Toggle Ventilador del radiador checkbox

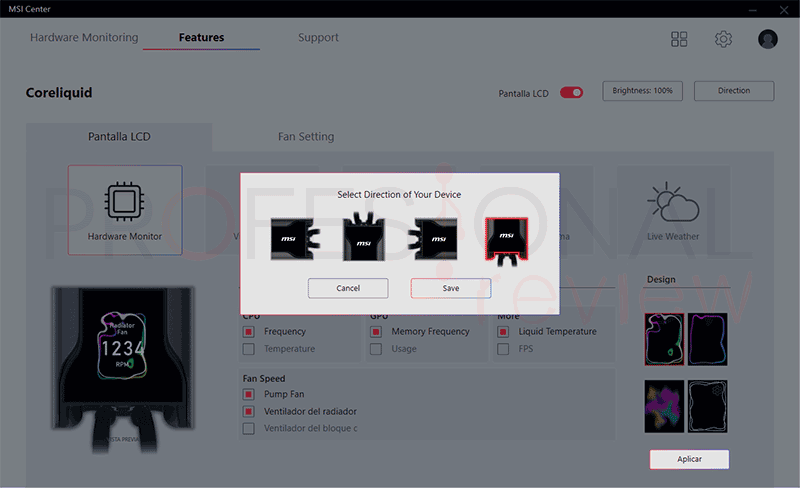coord(248,411)
